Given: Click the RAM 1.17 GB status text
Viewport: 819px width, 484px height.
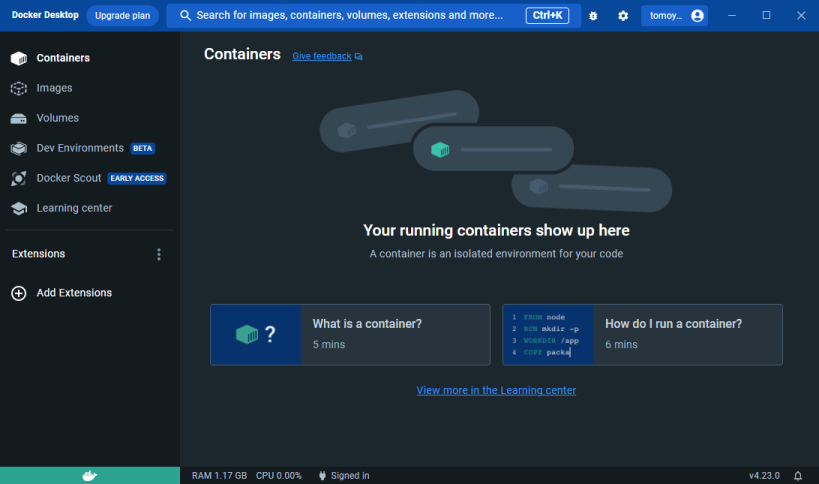Looking at the screenshot, I should (219, 476).
